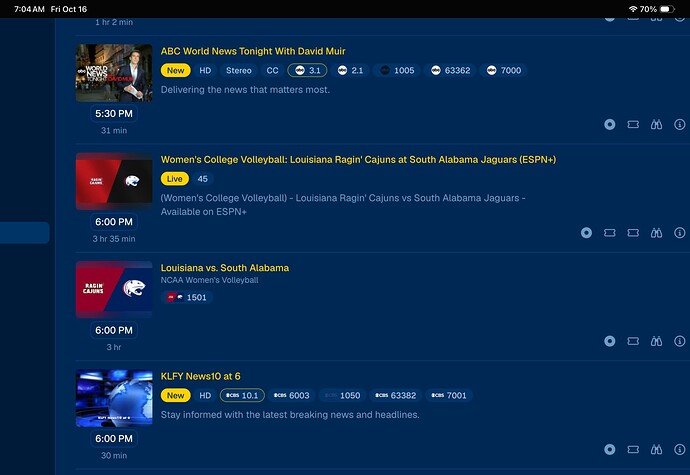
Task: Choose channel 63362 for ABC World News
Action: 450,70
